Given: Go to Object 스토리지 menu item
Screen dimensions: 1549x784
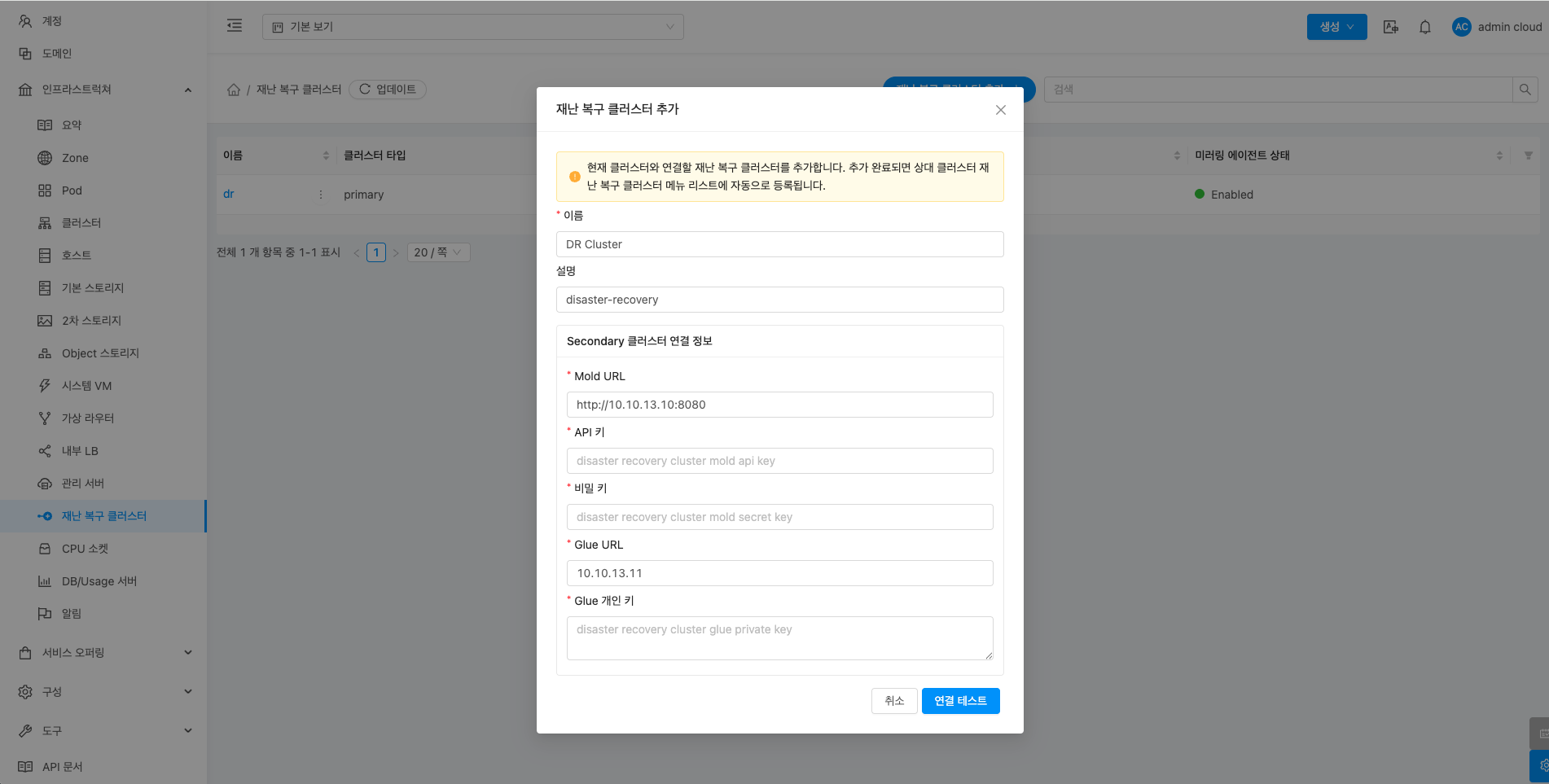Looking at the screenshot, I should click(100, 353).
